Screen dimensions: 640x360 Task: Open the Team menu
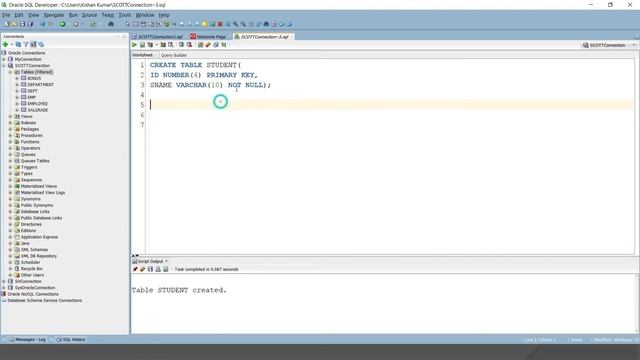pyautogui.click(x=108, y=15)
